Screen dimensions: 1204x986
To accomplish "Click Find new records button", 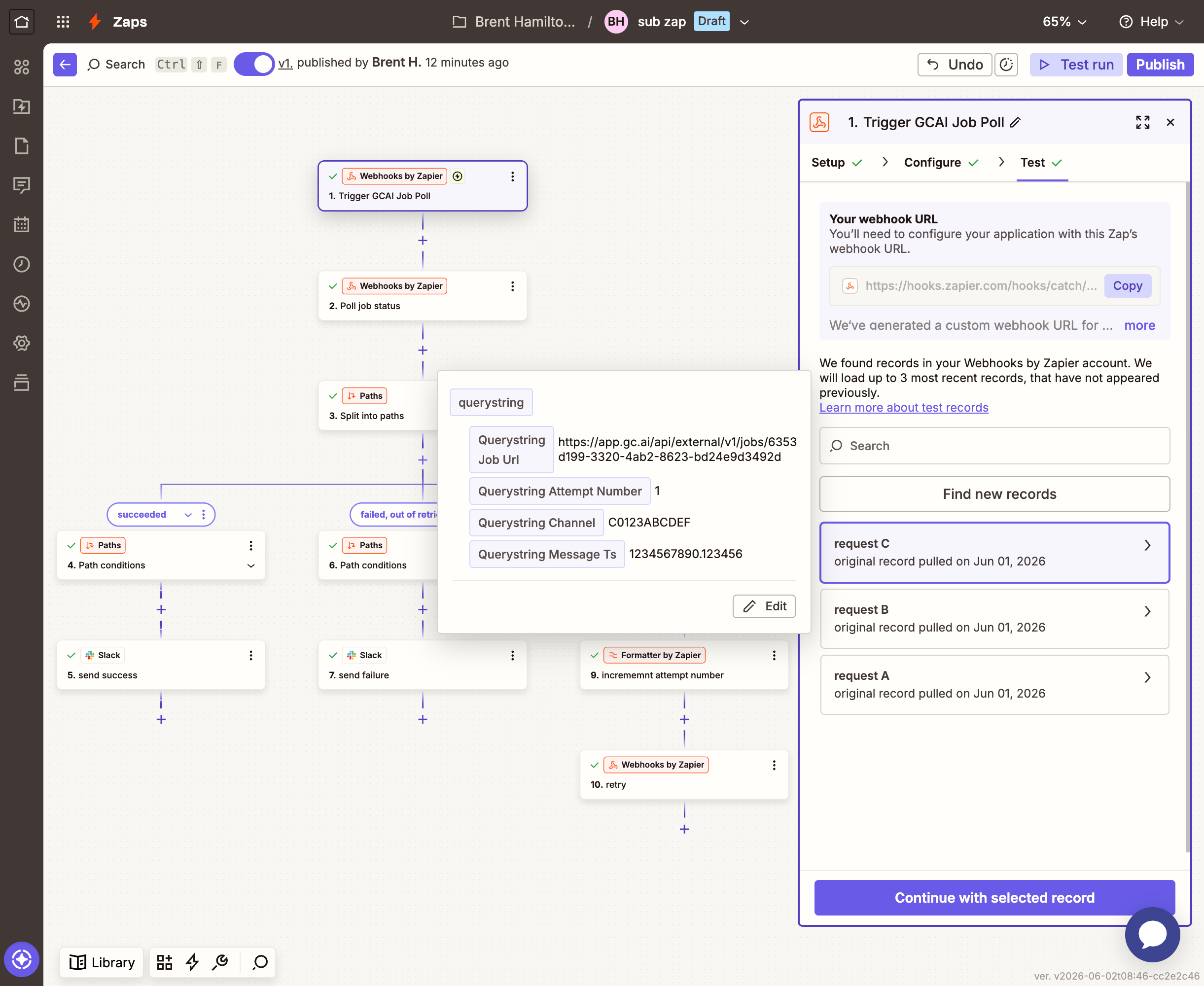I will (x=994, y=494).
